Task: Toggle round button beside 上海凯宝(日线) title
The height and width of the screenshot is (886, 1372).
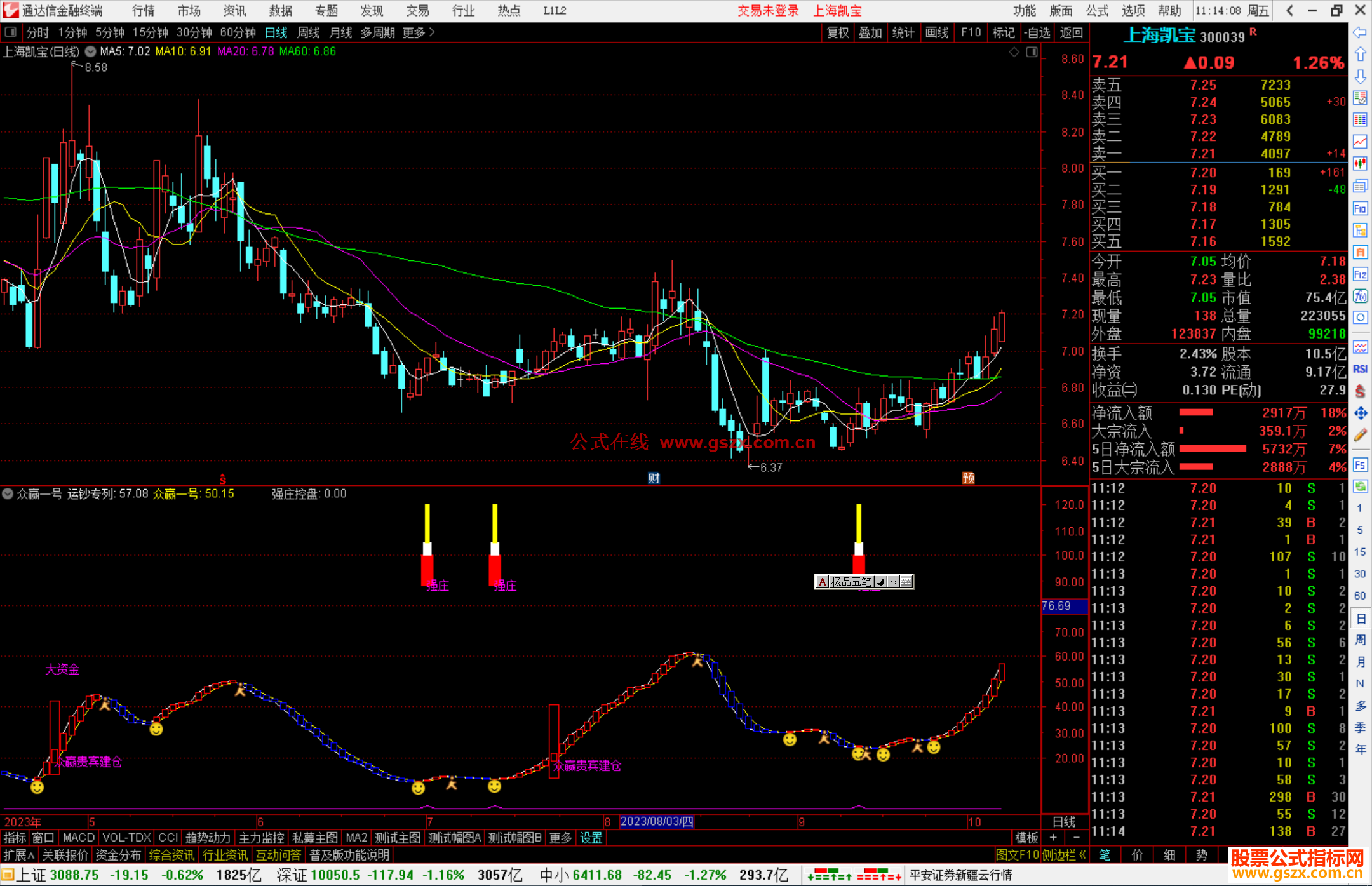Action: click(x=90, y=51)
